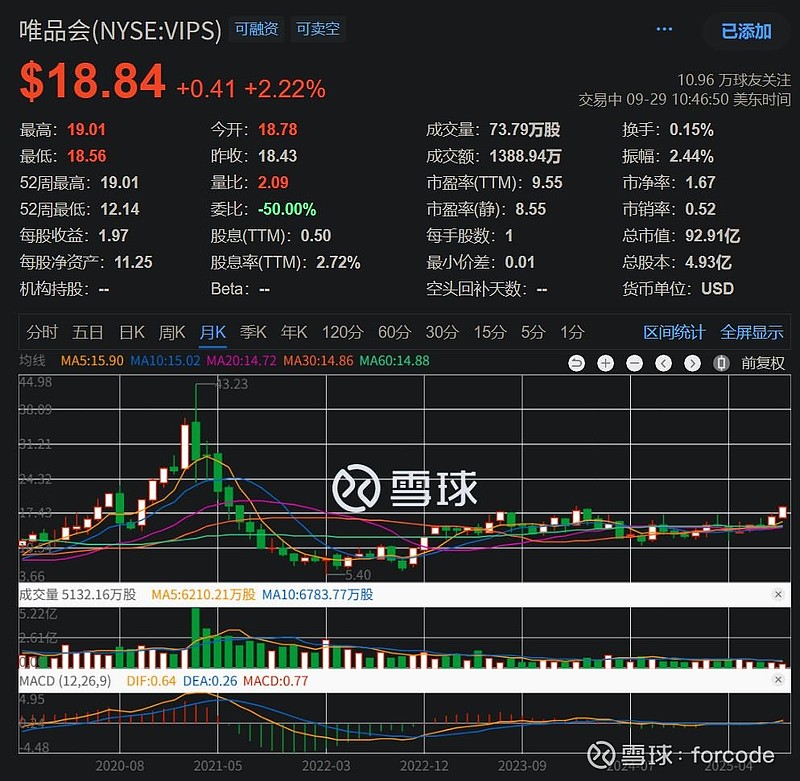Click the 2022-03 date axis label
Screen dimensions: 800x781
[326, 766]
